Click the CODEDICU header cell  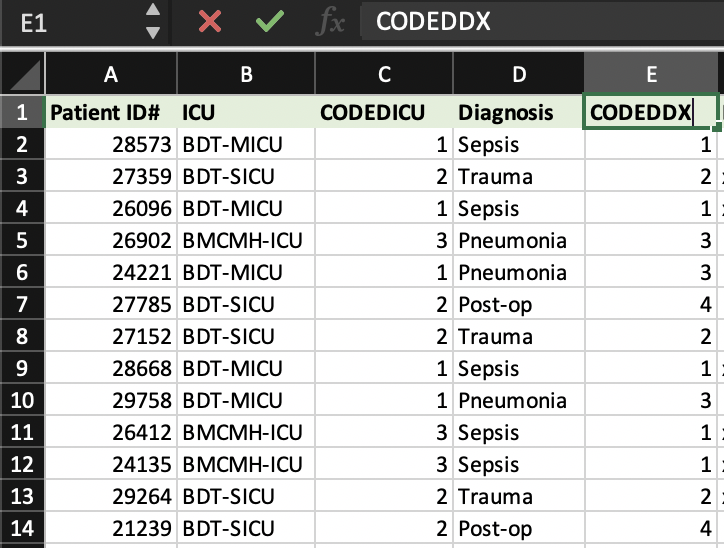384,112
